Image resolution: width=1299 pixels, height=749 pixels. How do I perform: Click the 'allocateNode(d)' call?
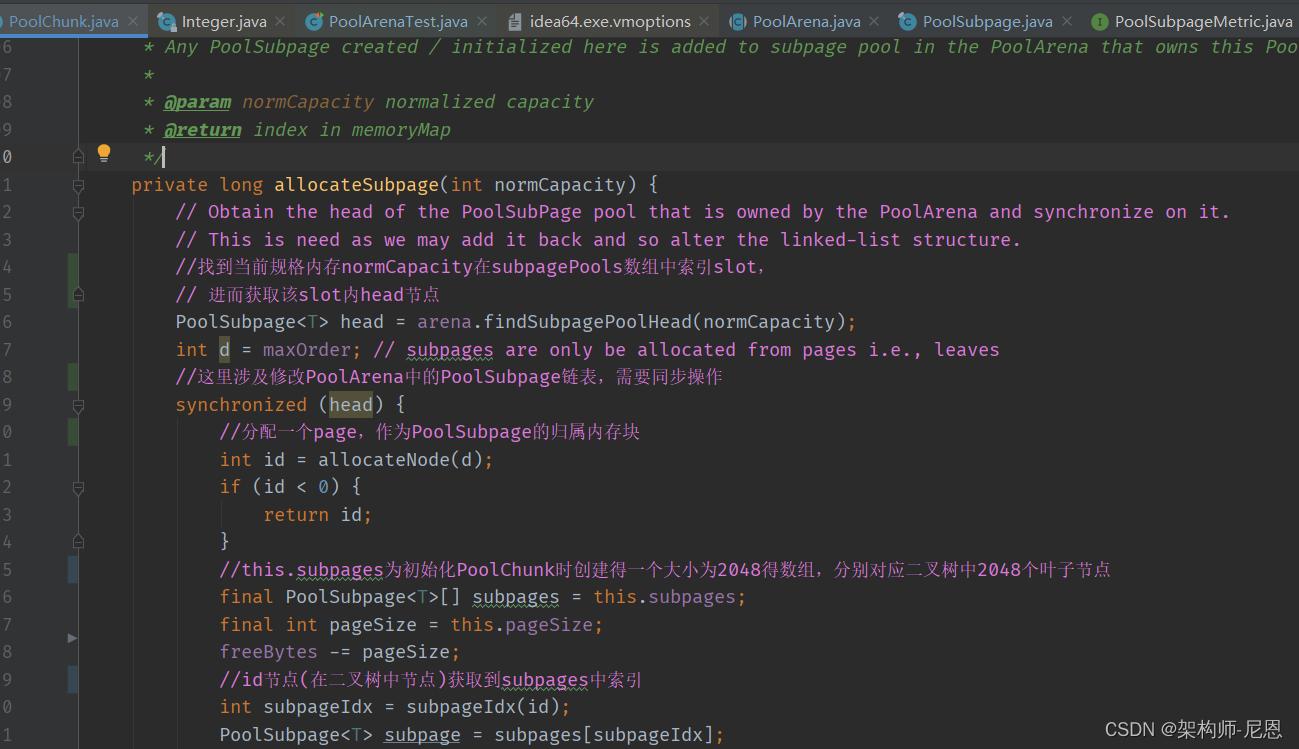coord(400,460)
